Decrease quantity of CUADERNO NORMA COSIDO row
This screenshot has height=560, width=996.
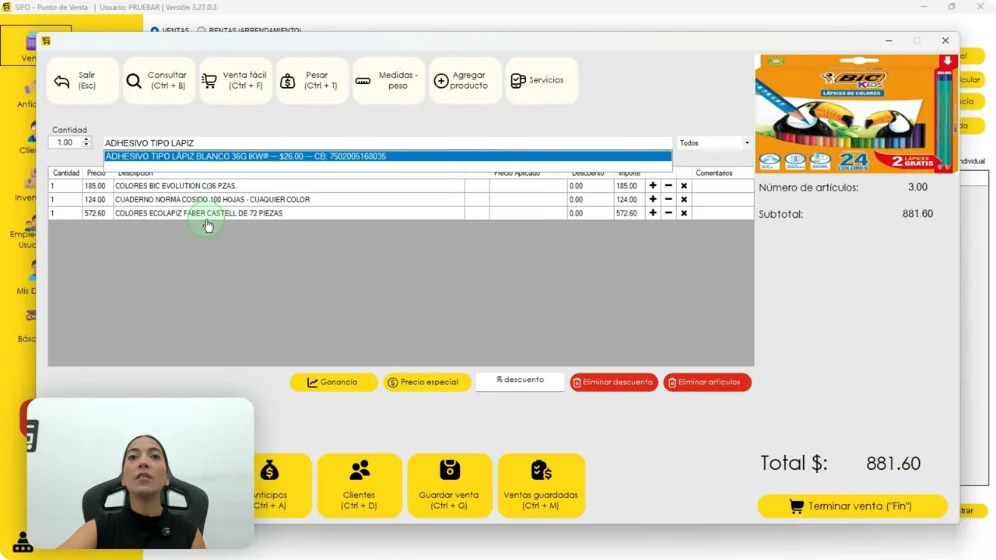pyautogui.click(x=668, y=199)
